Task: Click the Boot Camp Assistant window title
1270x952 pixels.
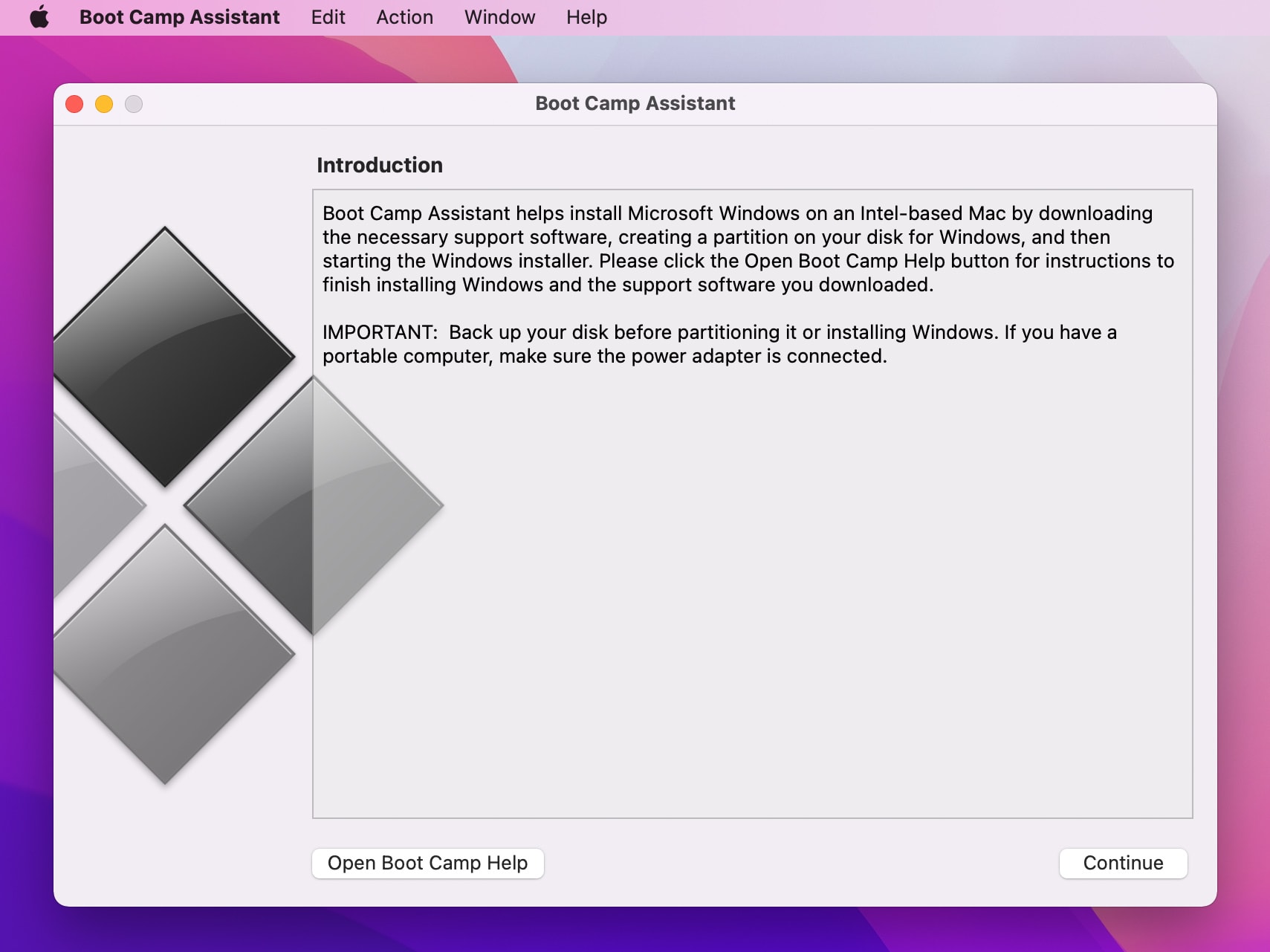Action: click(635, 103)
